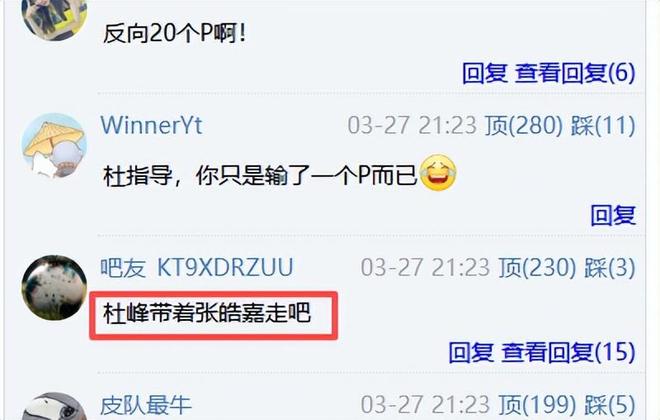Upvote WinnerYt's comment via 顶(280)
This screenshot has height=420, width=660.
[x=523, y=125]
